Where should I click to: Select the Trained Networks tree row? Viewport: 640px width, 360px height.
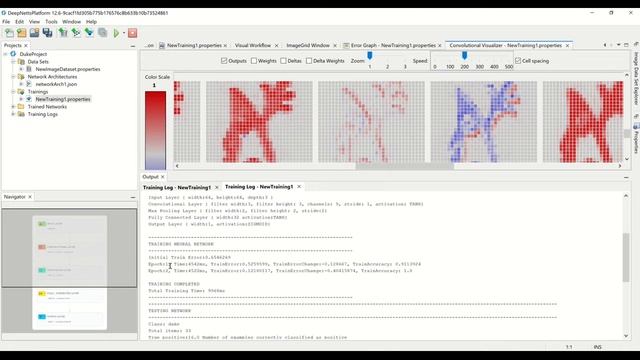click(x=47, y=107)
